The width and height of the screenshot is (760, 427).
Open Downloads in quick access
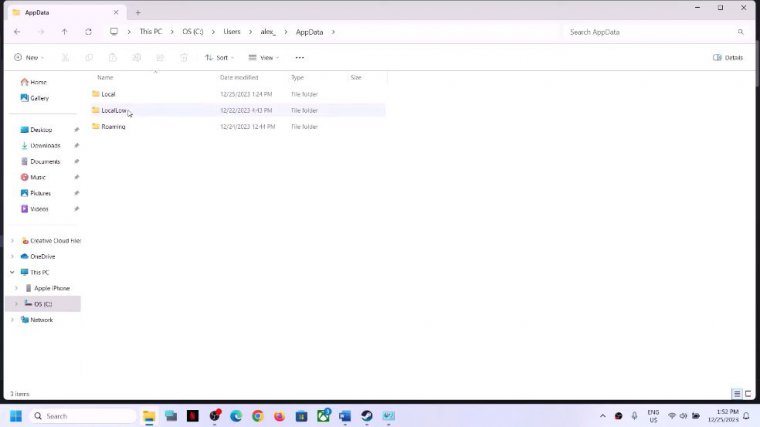[x=45, y=146]
